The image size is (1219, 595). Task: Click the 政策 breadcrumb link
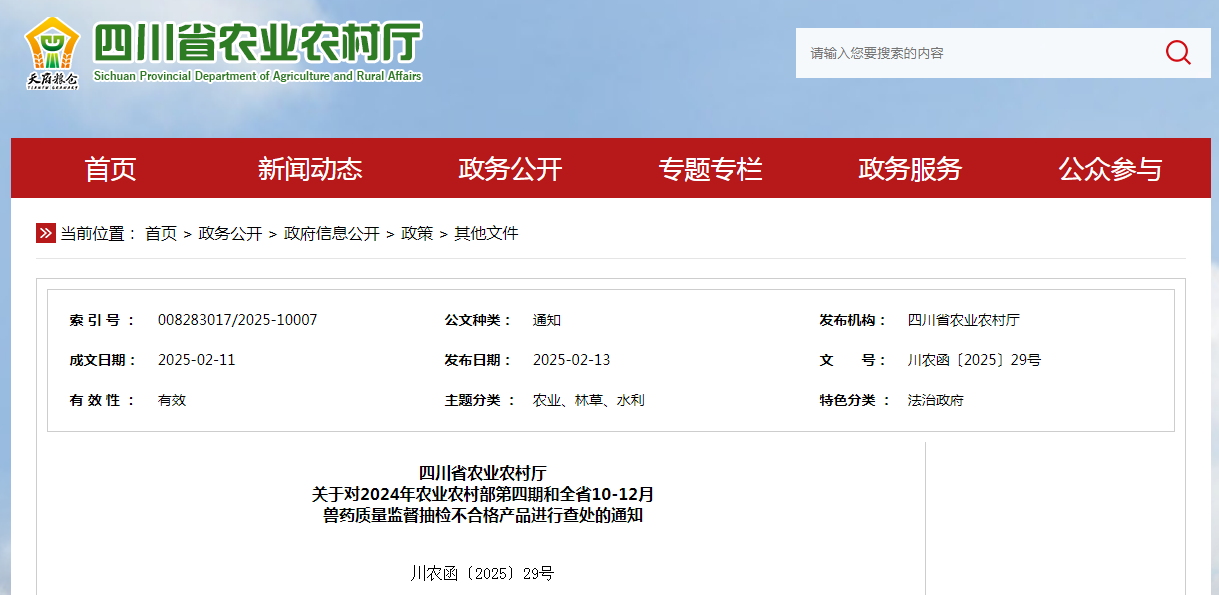point(417,233)
